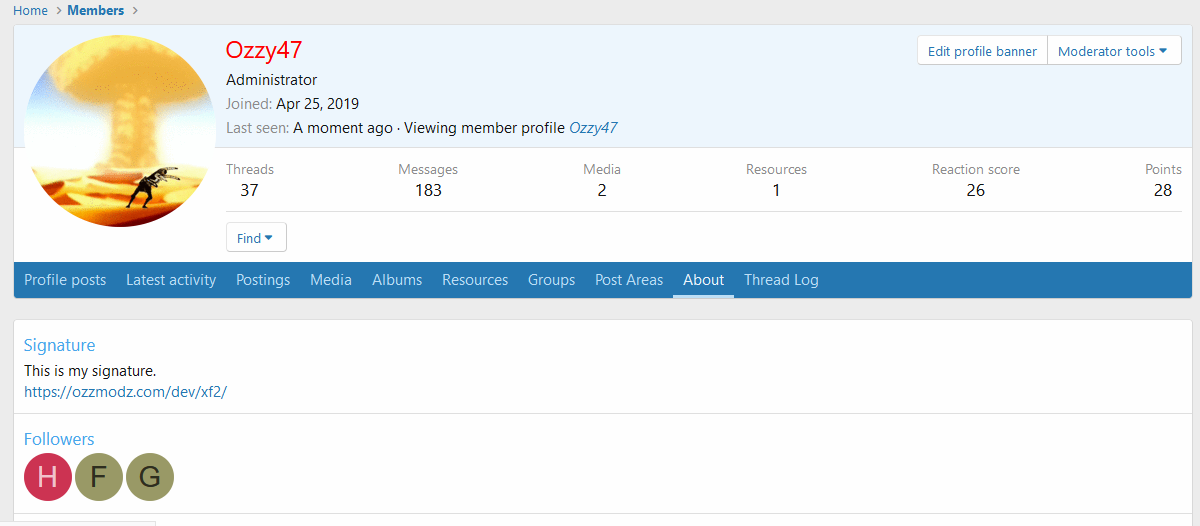The height and width of the screenshot is (526, 1200).
Task: Open the Groups tab
Action: [x=551, y=280]
